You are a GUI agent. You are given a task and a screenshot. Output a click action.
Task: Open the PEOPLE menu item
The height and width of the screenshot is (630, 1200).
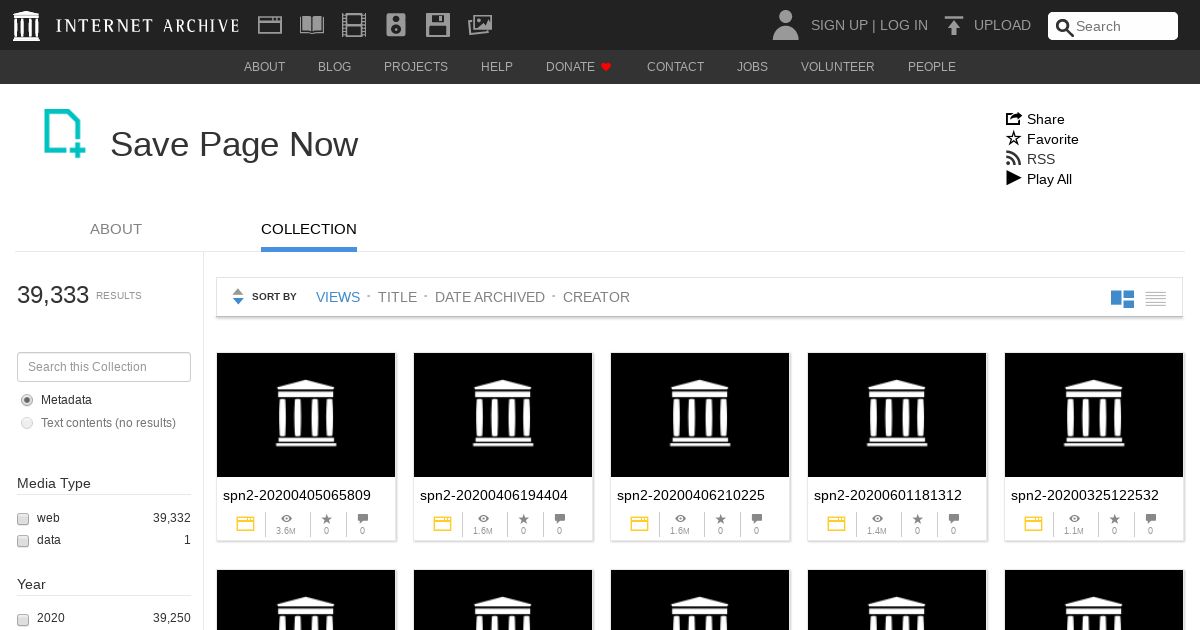(x=932, y=67)
